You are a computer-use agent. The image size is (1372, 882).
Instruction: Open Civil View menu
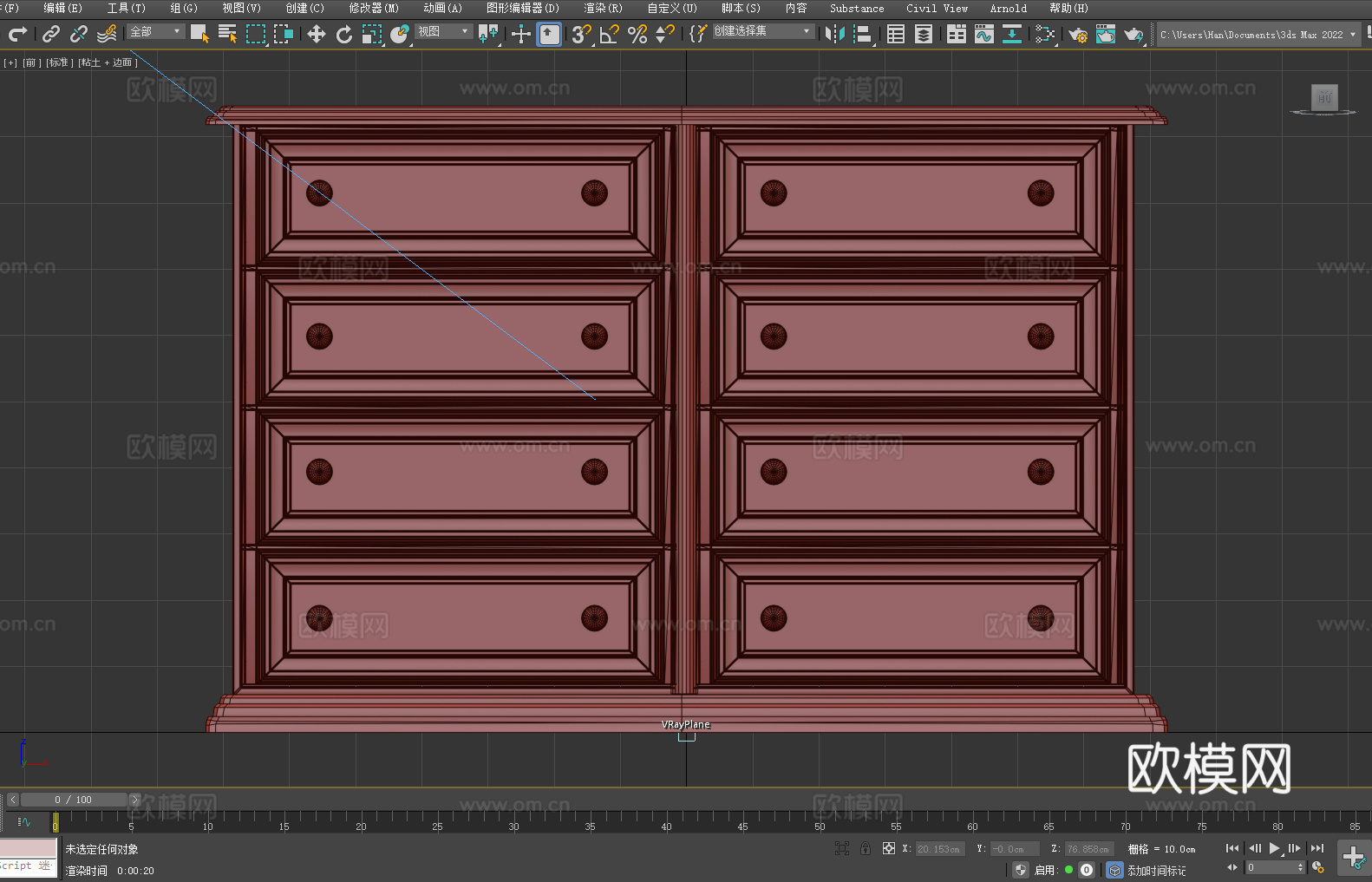pos(937,8)
